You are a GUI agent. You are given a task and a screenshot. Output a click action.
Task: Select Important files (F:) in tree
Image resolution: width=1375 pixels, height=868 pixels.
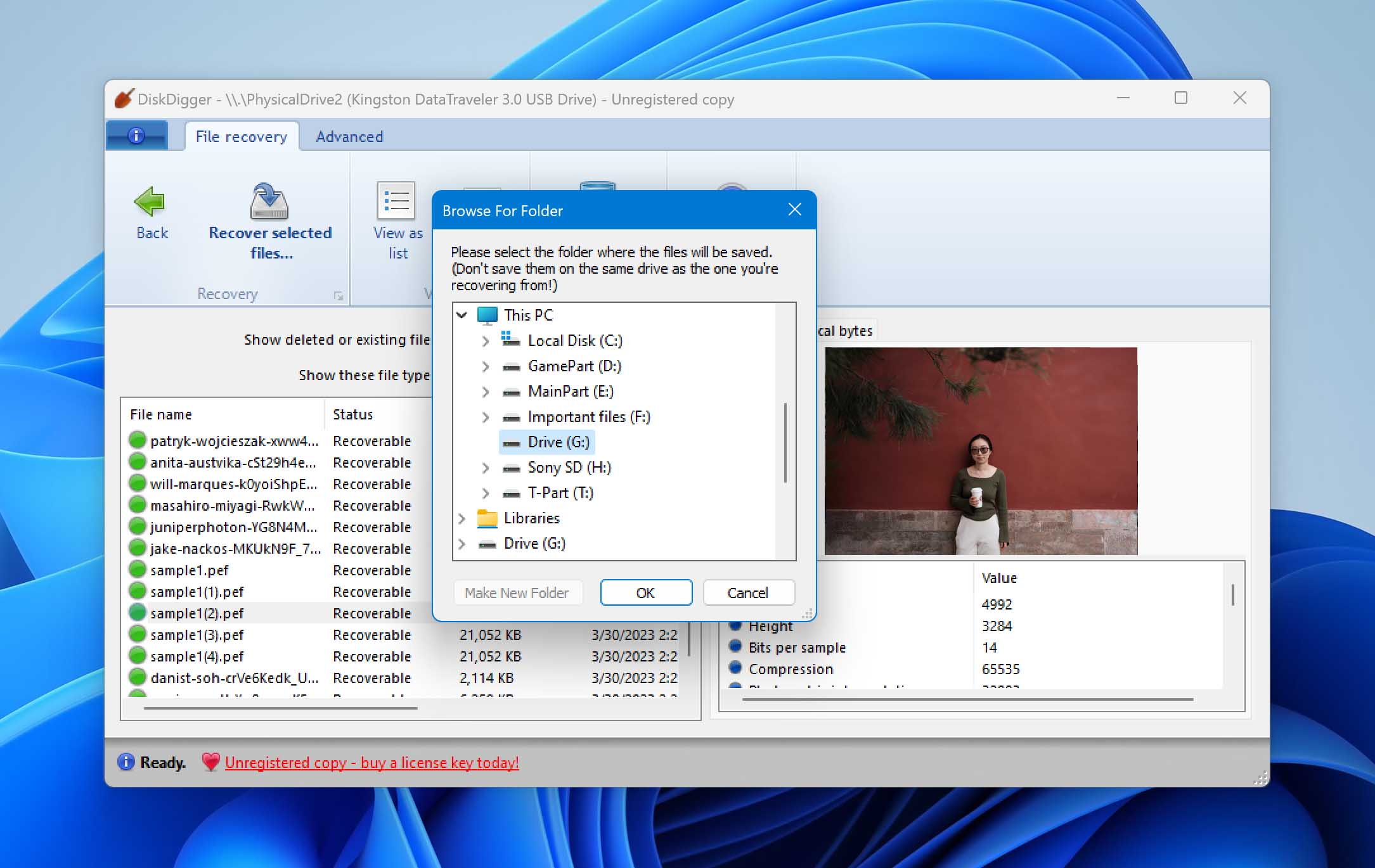[x=589, y=417]
